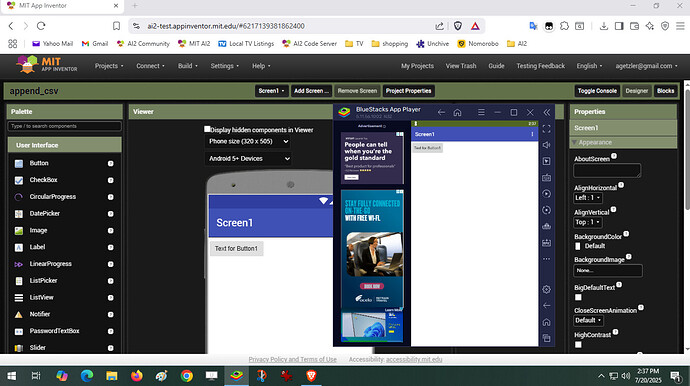This screenshot has height=386, width=690.
Task: Toggle the HighContrast checkbox
Action: tap(578, 345)
